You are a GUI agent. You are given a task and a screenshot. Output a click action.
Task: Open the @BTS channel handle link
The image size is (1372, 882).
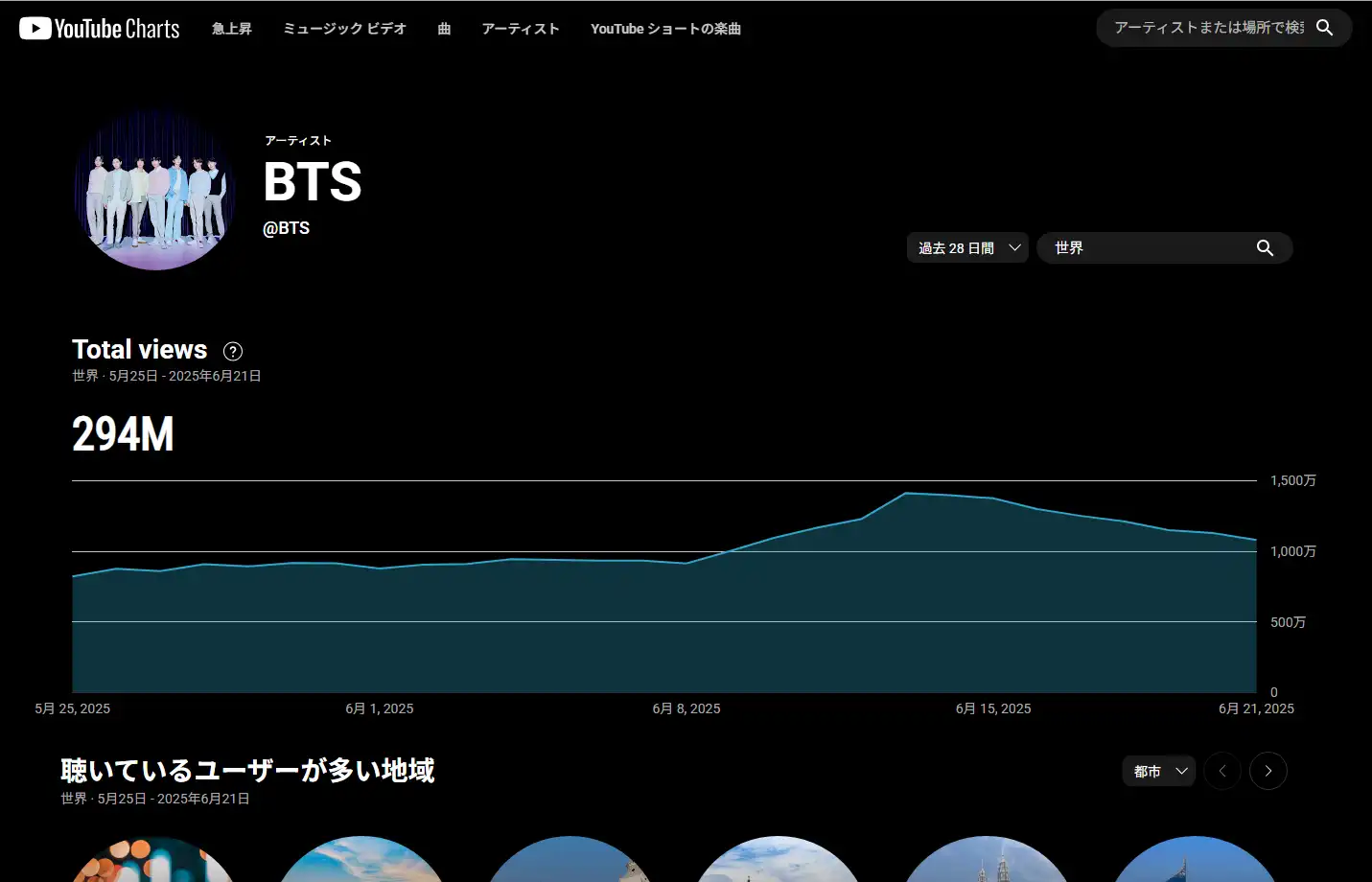coord(287,228)
